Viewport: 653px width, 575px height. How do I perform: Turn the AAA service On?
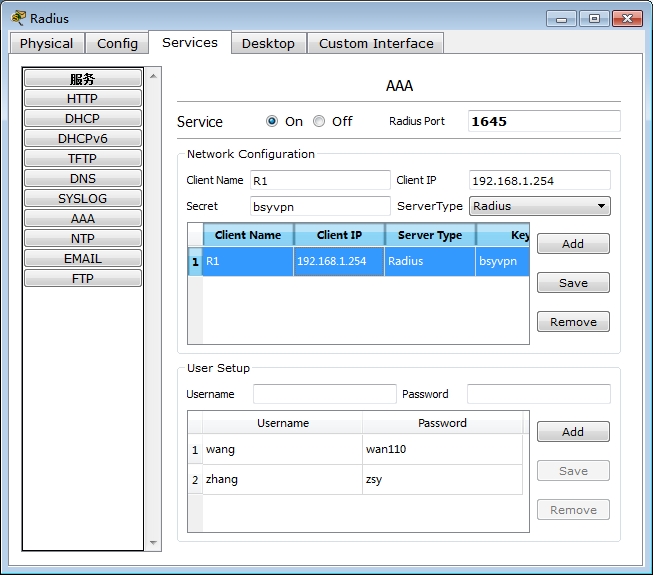point(272,121)
